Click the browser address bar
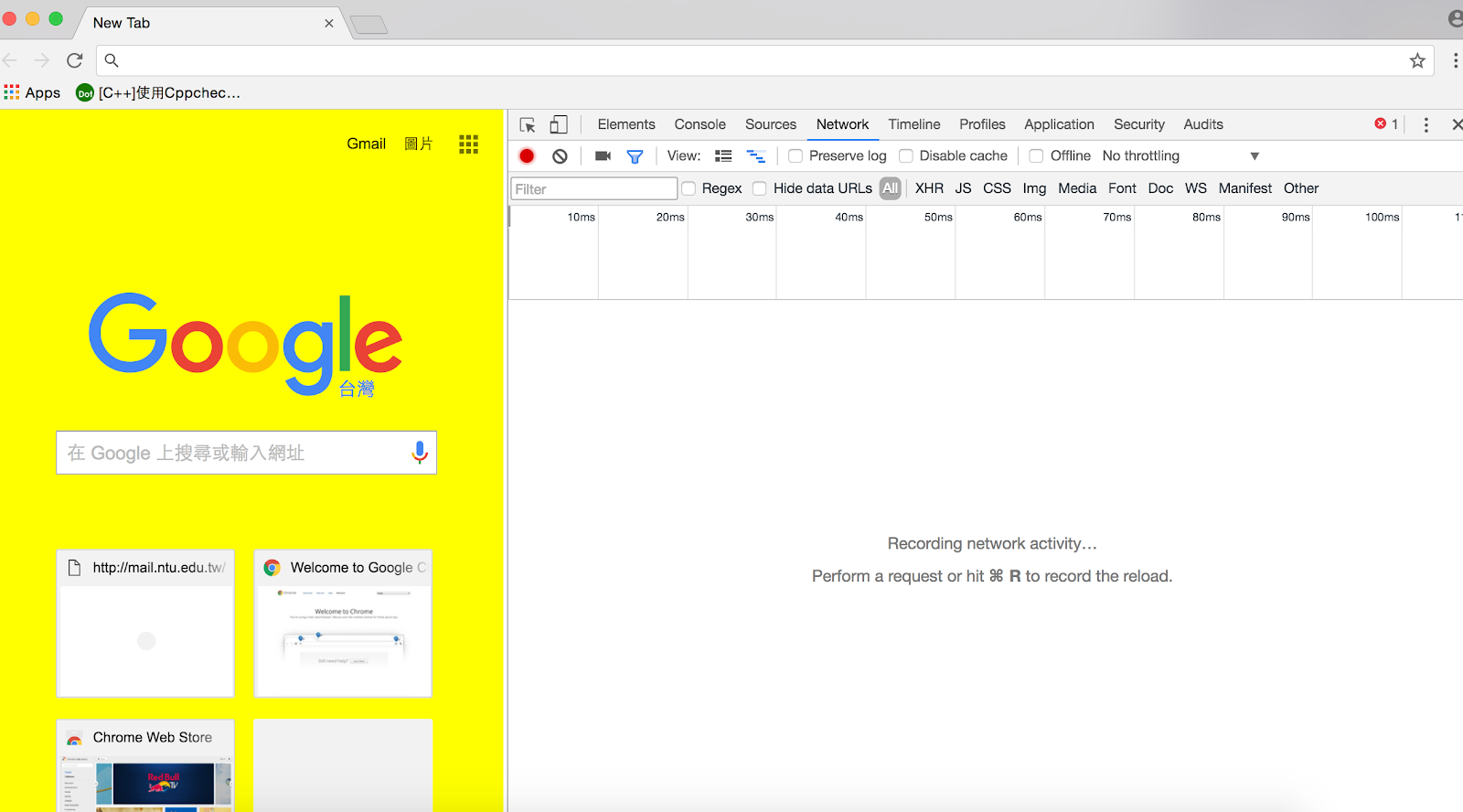Image resolution: width=1463 pixels, height=812 pixels. pos(764,60)
